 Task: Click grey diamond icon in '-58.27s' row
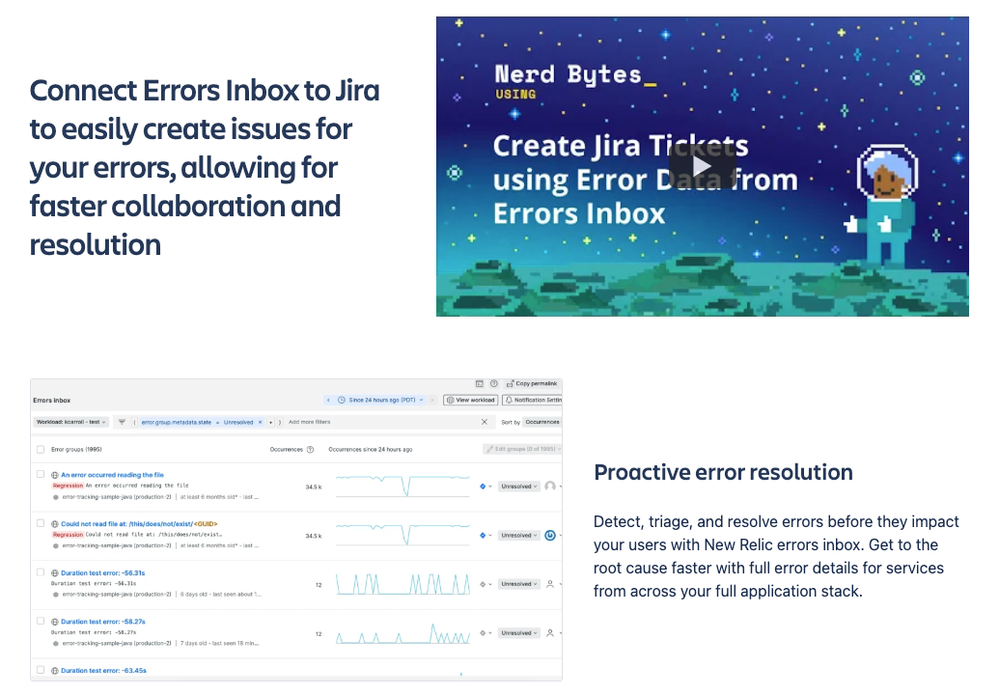483,633
